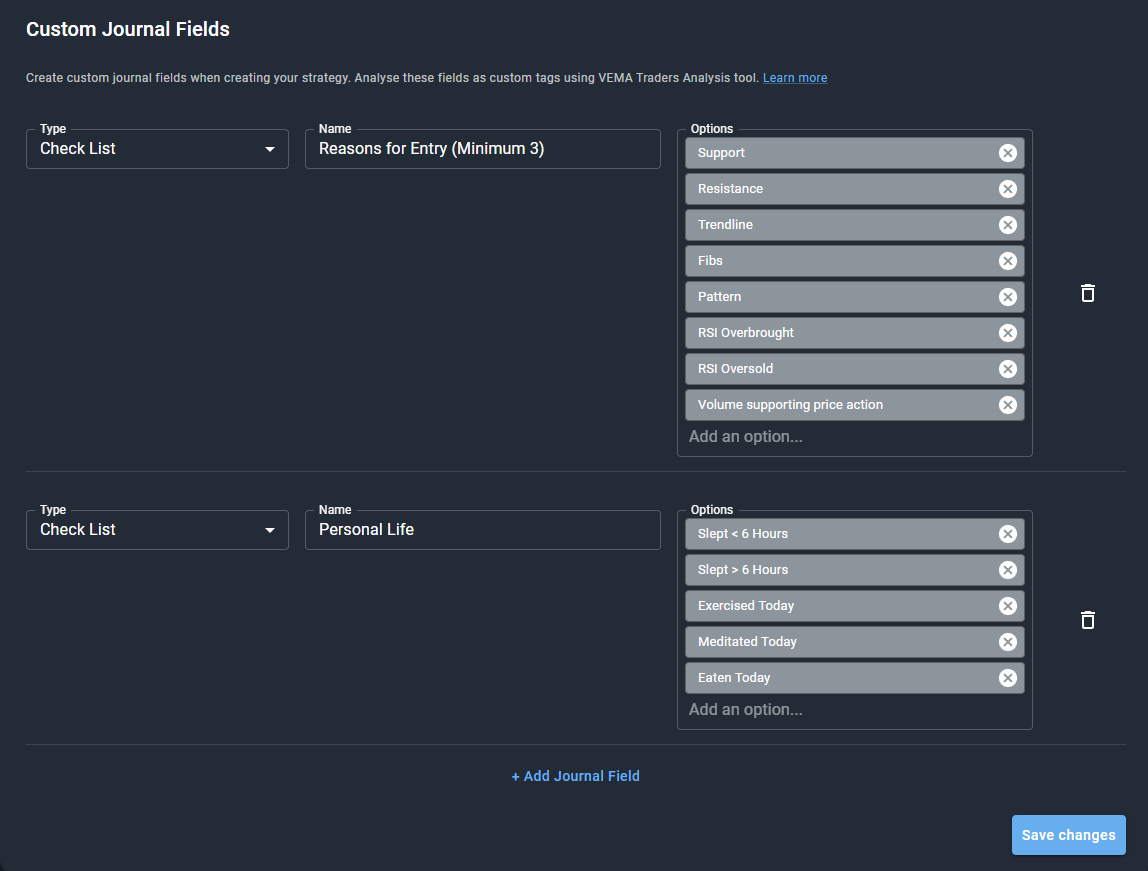Select the Trendline option text
Viewport: 1148px width, 871px height.
(x=725, y=225)
